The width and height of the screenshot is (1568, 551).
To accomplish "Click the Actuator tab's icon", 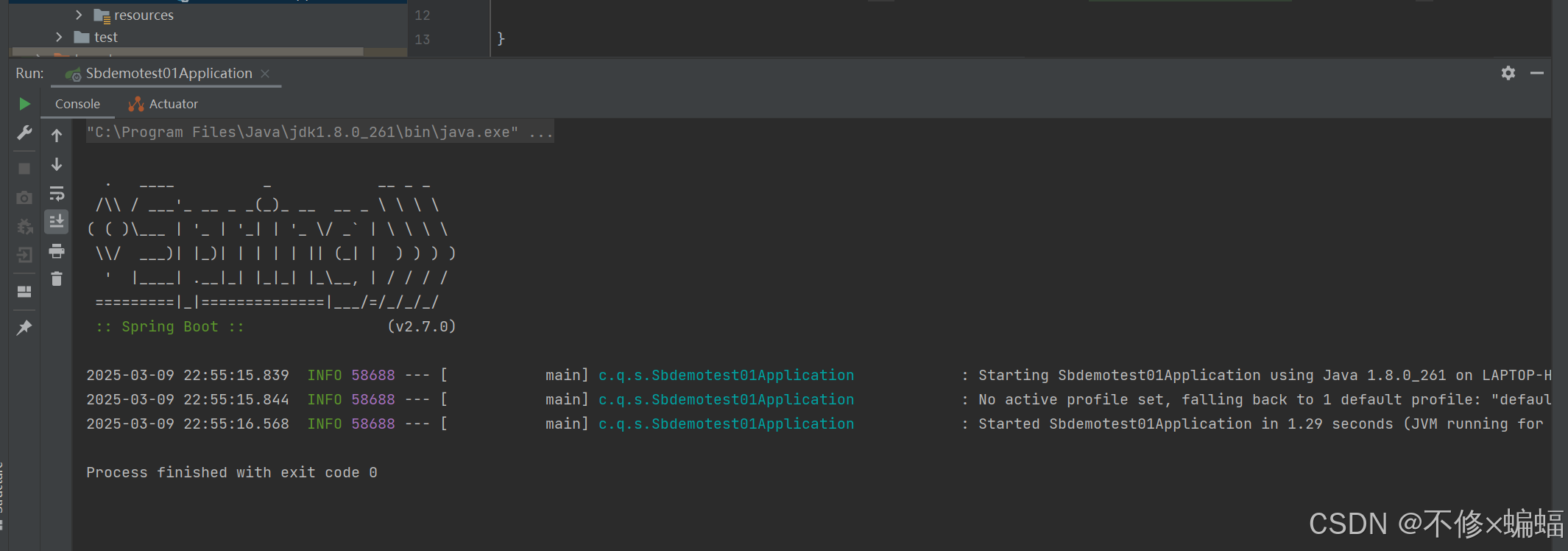I will pyautogui.click(x=136, y=104).
